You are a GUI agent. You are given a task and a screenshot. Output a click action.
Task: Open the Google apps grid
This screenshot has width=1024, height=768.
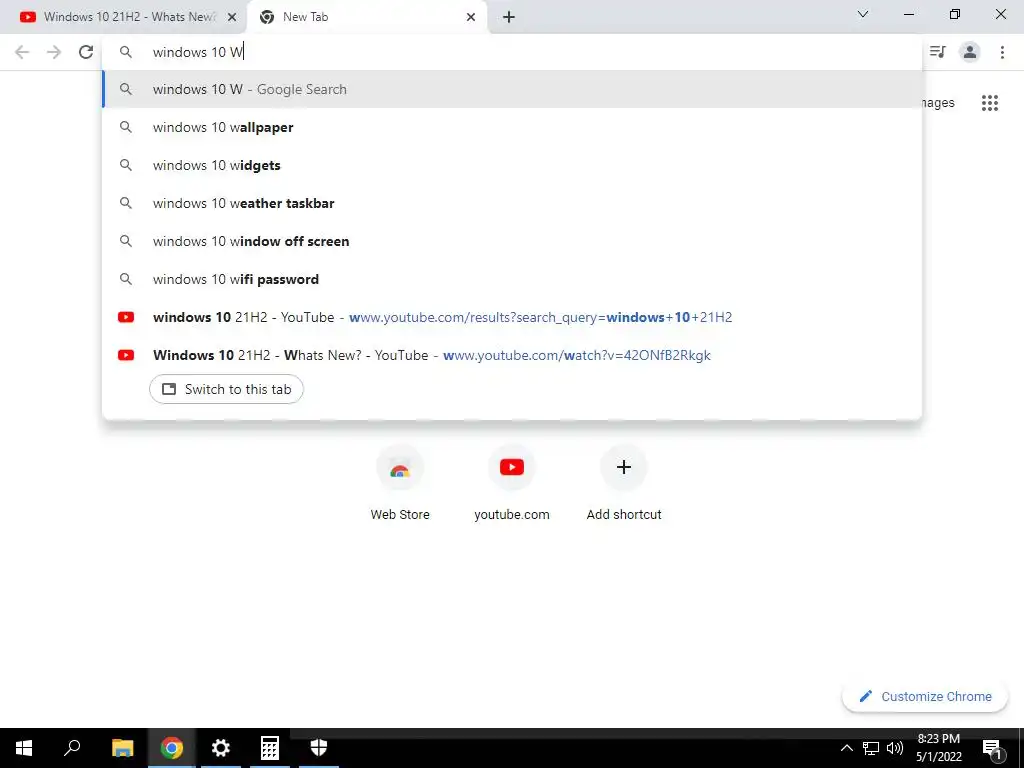[x=989, y=103]
